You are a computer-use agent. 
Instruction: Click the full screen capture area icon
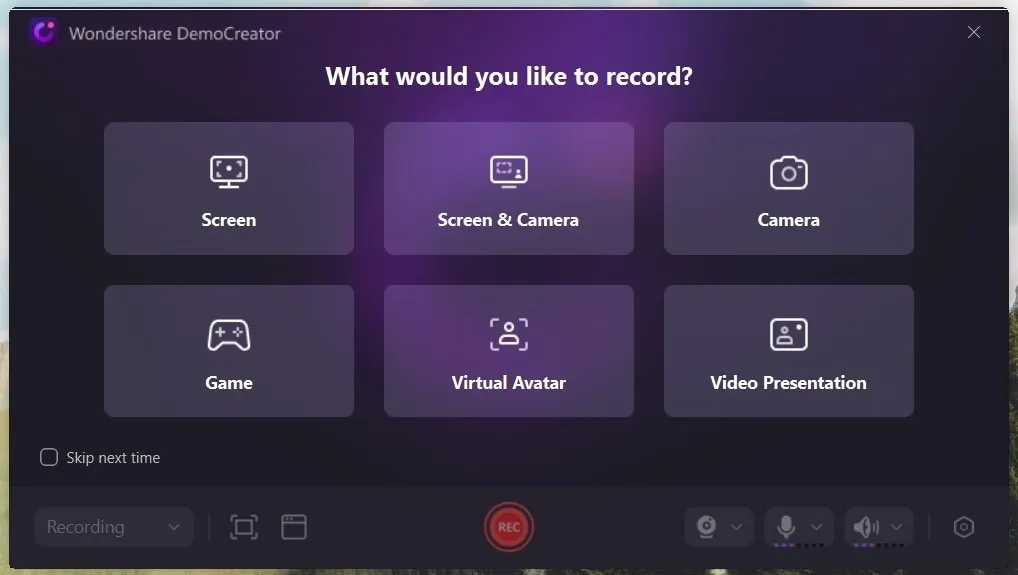pyautogui.click(x=243, y=527)
